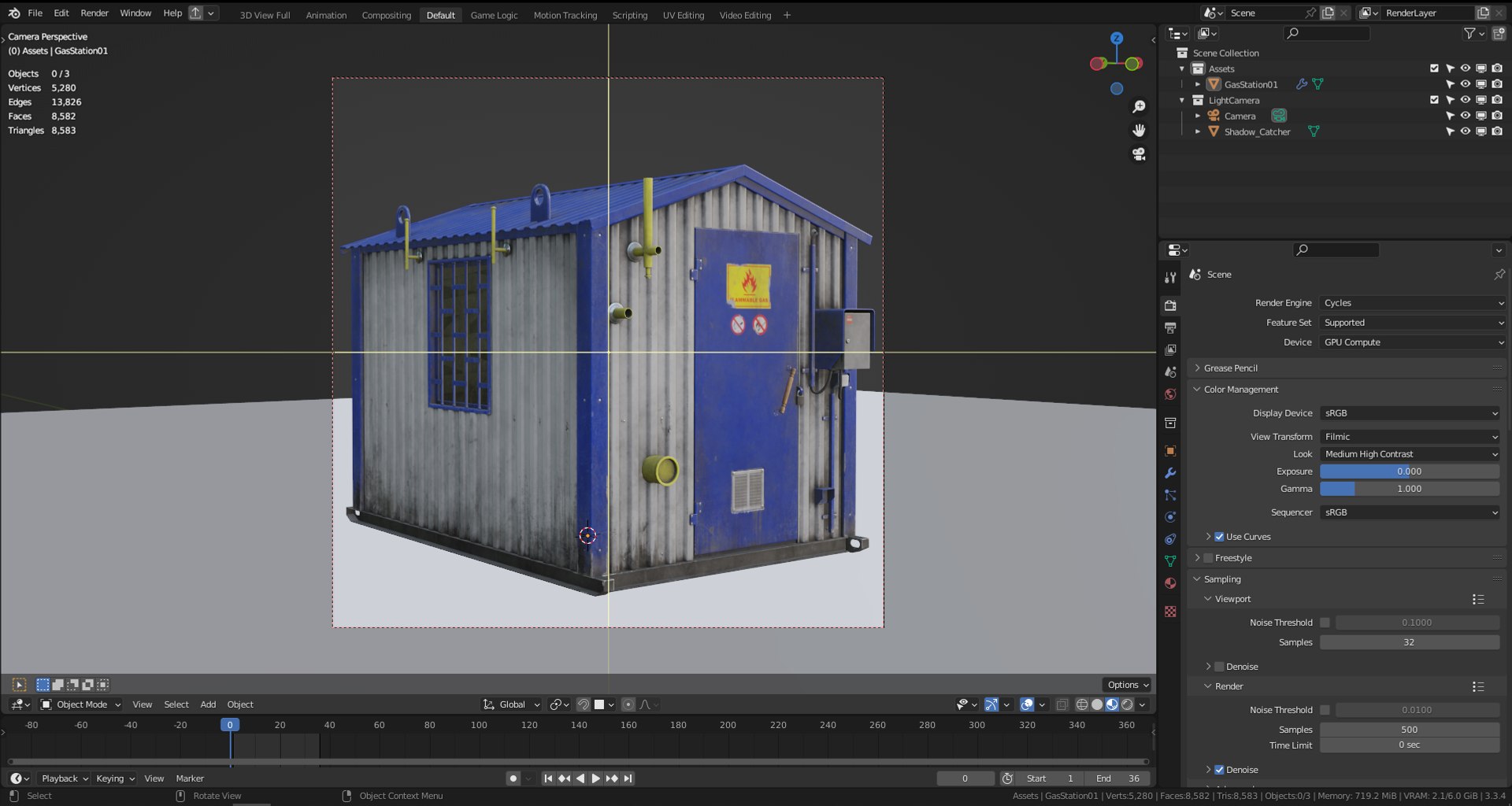1512x806 pixels.
Task: Open the Render properties tab icon
Action: point(1170,305)
